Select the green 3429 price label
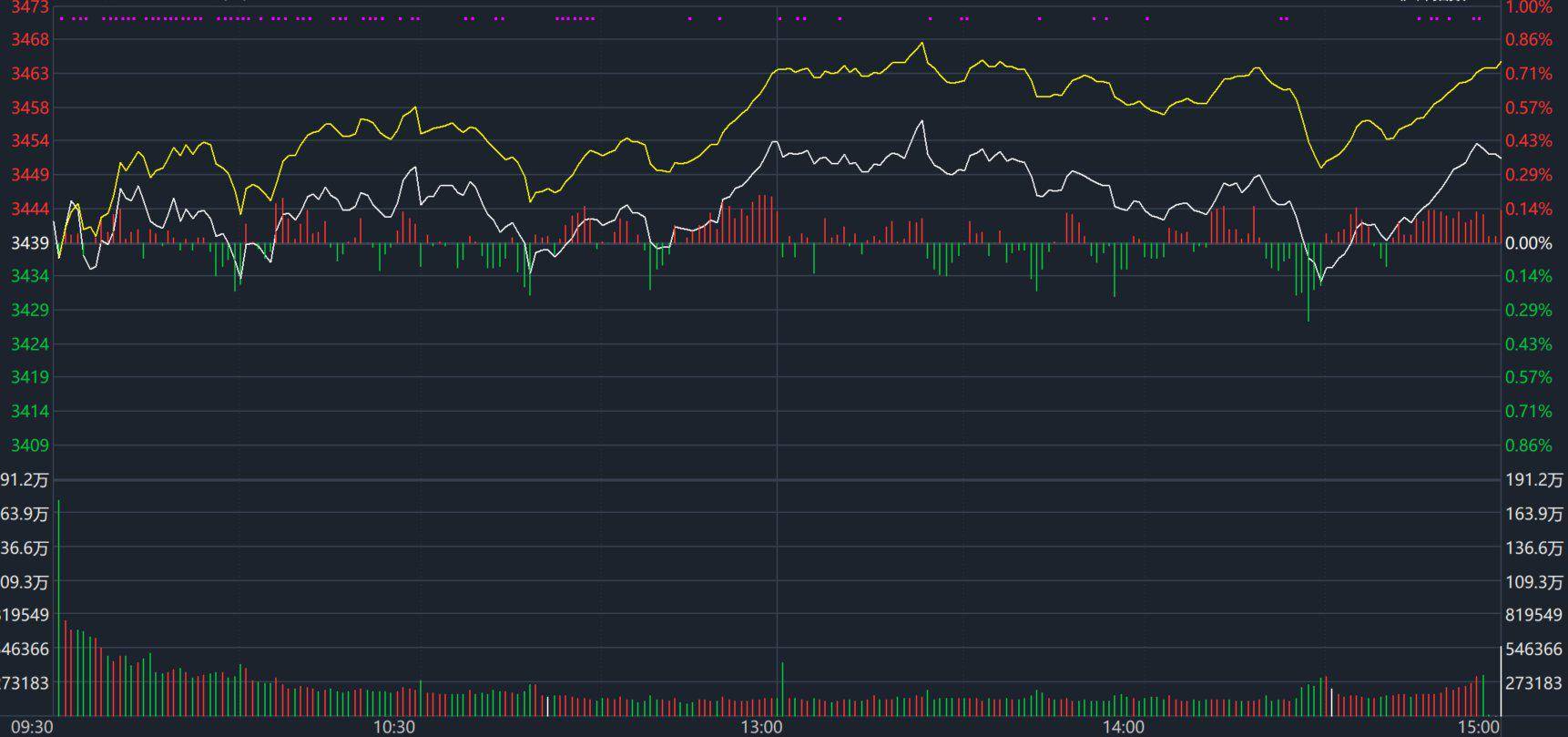The width and height of the screenshot is (1568, 737). [x=30, y=311]
